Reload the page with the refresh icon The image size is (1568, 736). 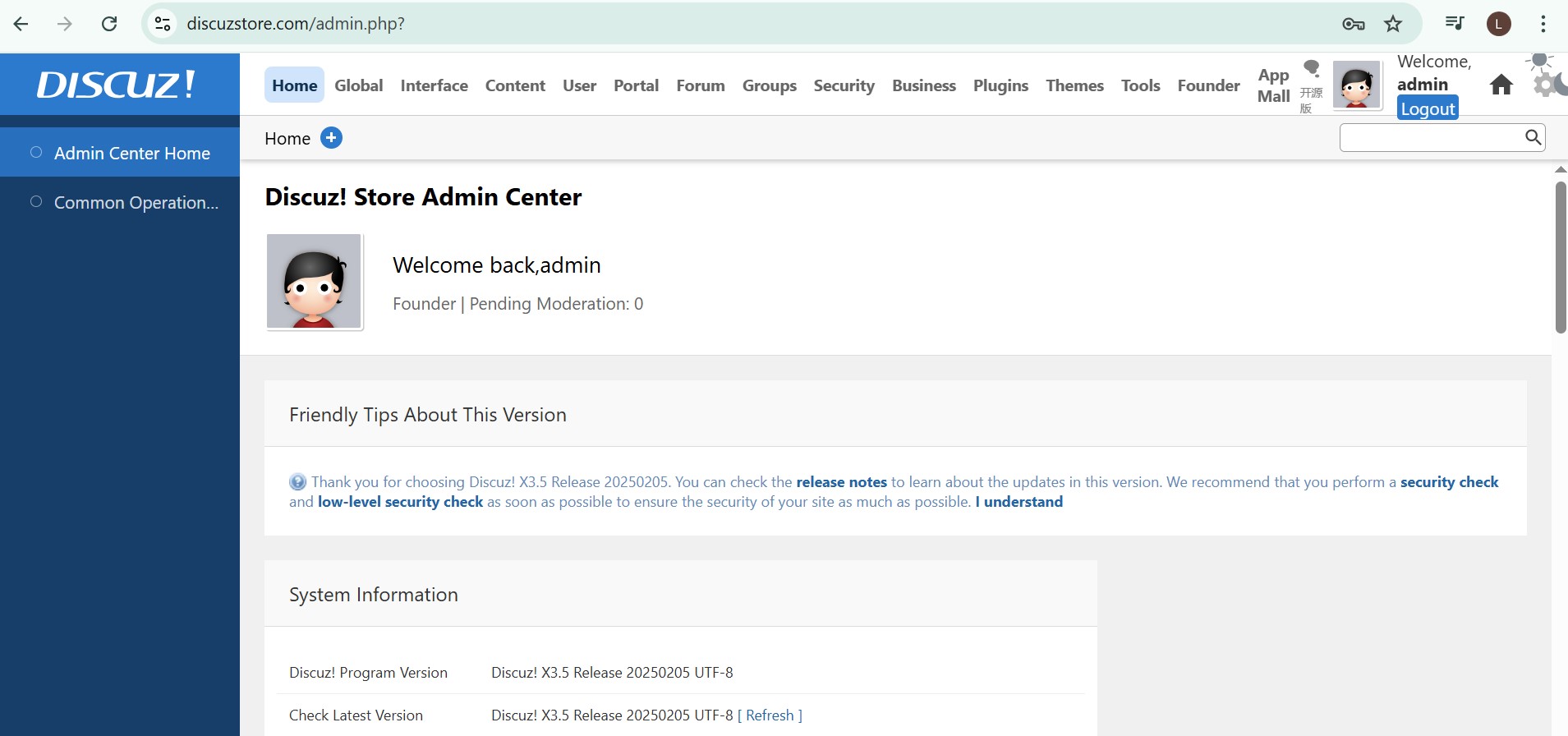109,24
